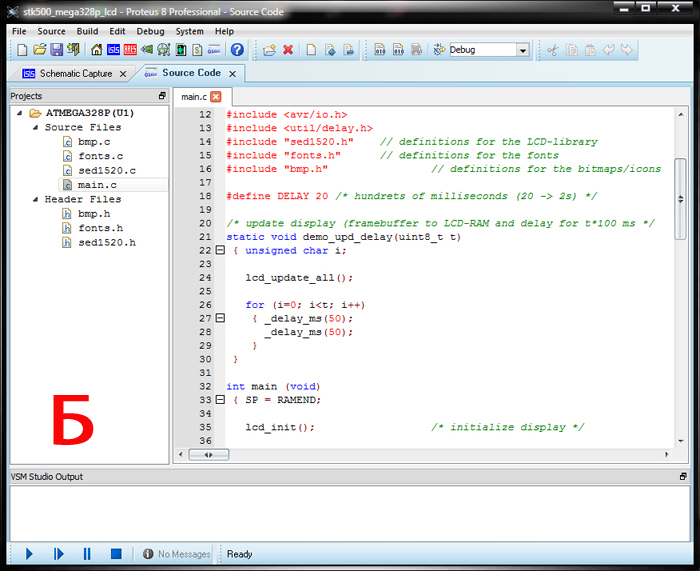The width and height of the screenshot is (700, 571).
Task: Undock the VSM Studio Output panel
Action: tap(683, 476)
